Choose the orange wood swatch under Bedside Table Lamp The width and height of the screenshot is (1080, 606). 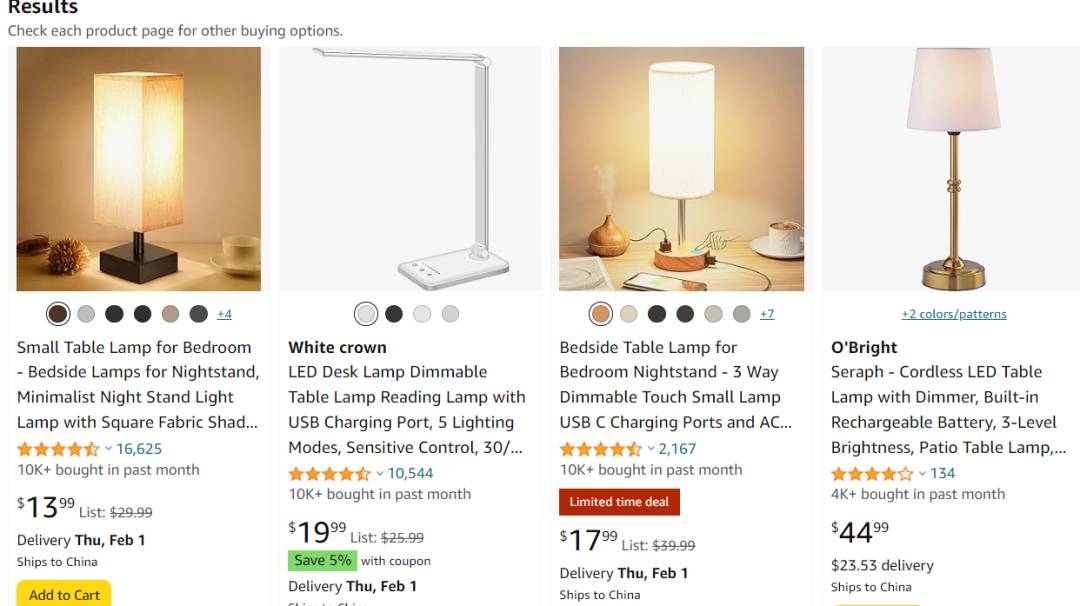coord(601,314)
